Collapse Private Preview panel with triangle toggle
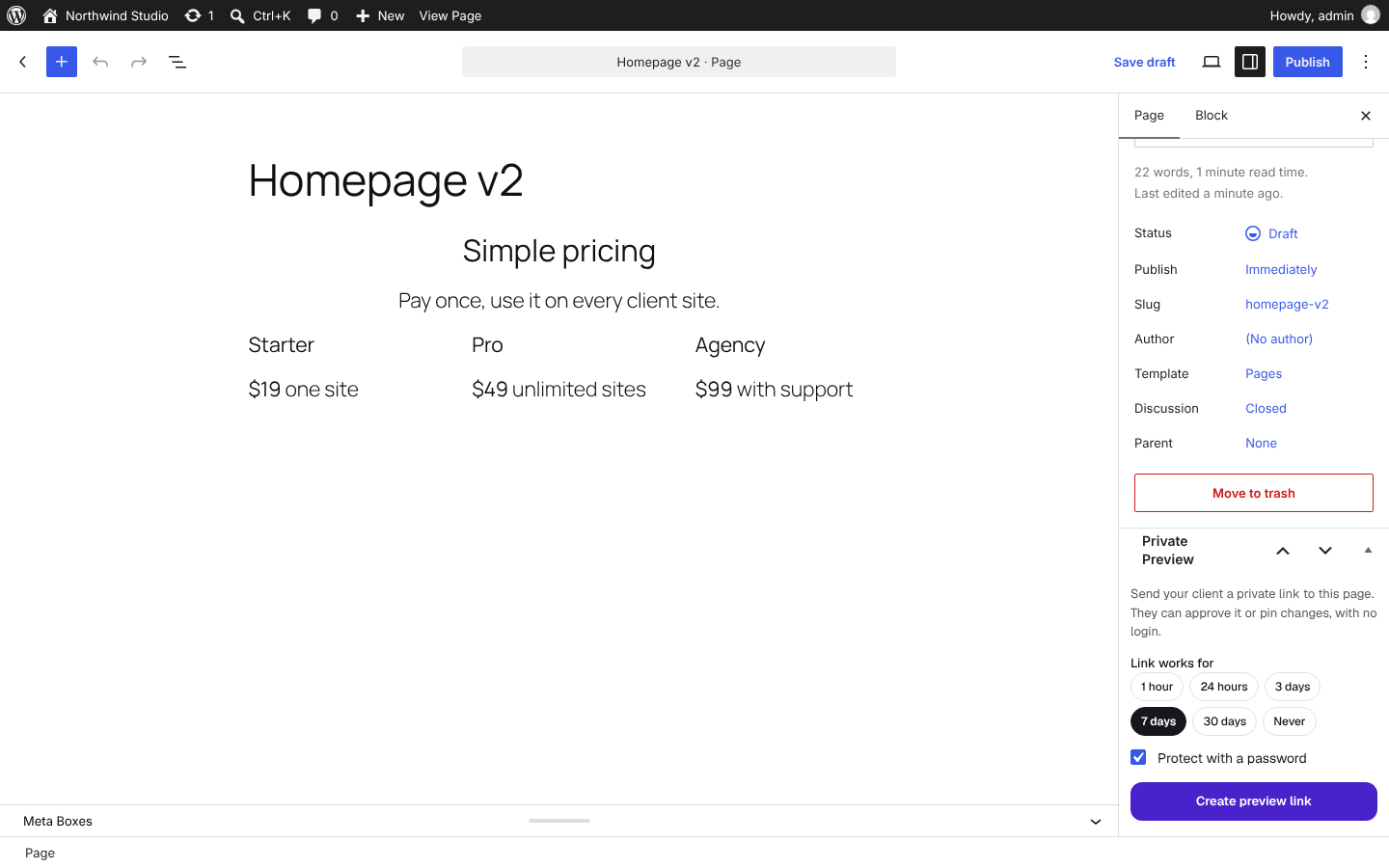1389x868 pixels. coord(1368,551)
